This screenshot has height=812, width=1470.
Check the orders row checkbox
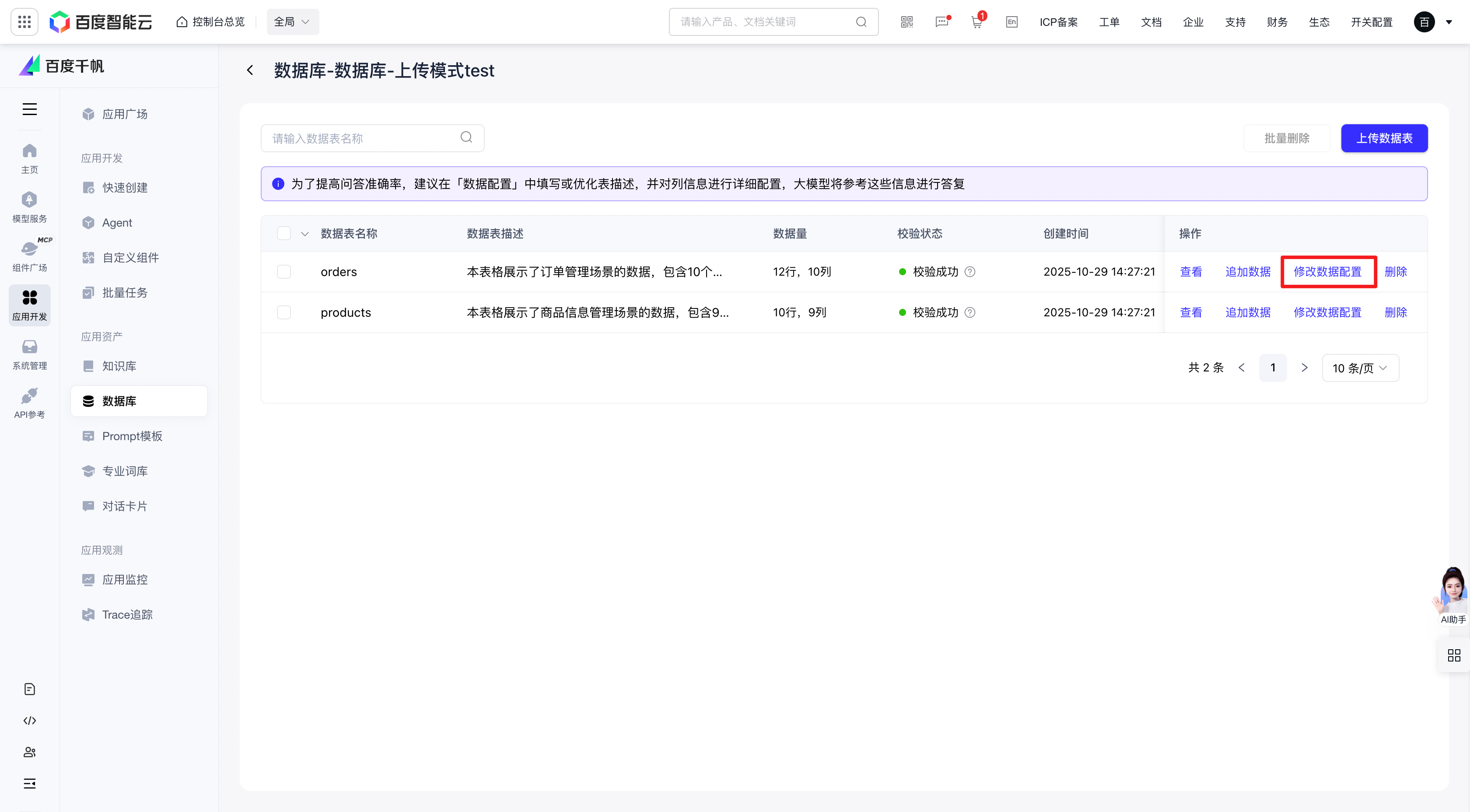(x=283, y=272)
